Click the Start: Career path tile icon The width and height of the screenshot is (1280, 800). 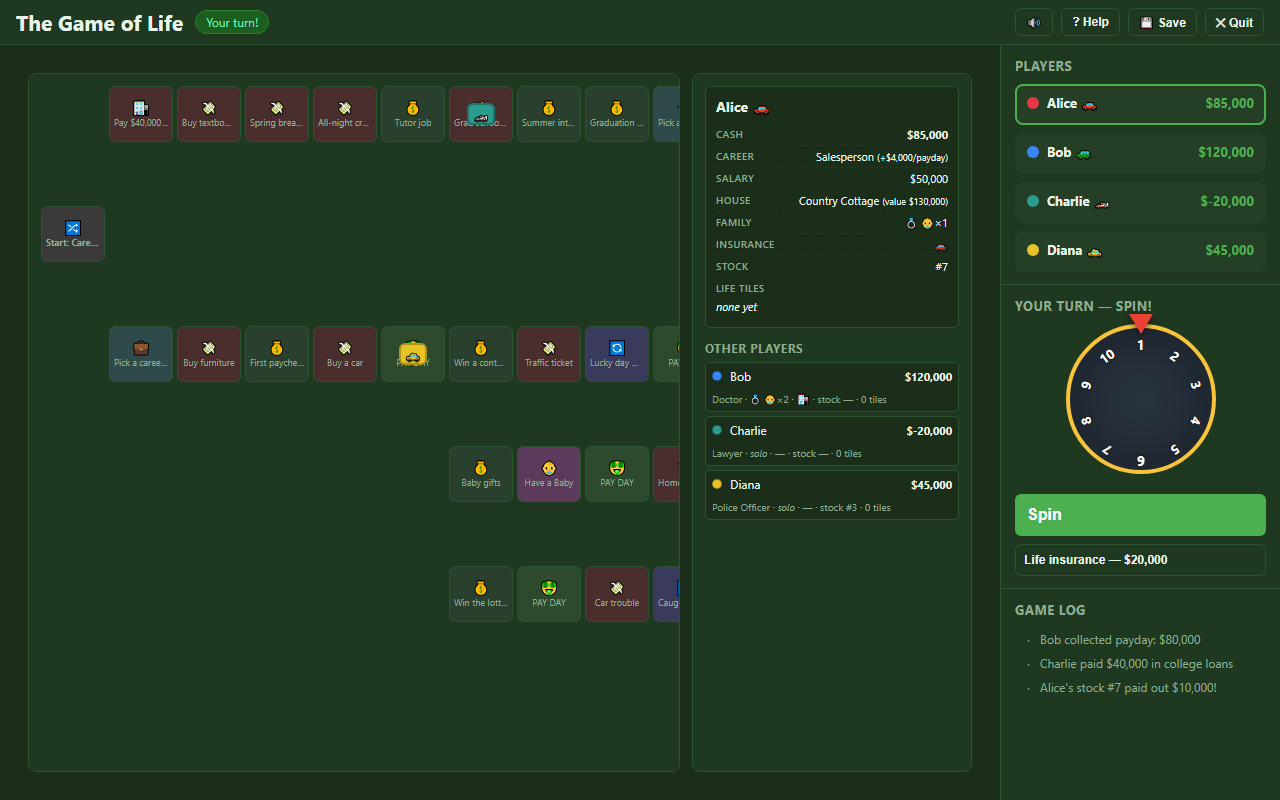pos(73,228)
